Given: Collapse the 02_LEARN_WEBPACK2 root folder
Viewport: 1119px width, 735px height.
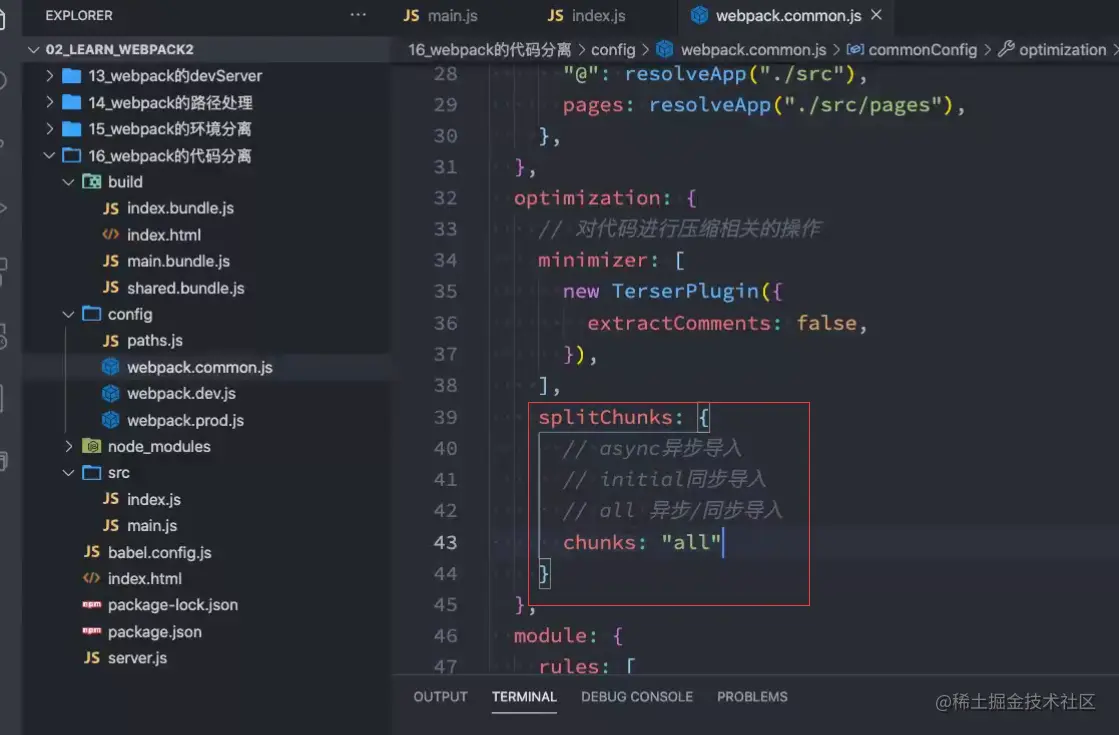Looking at the screenshot, I should tap(33, 49).
